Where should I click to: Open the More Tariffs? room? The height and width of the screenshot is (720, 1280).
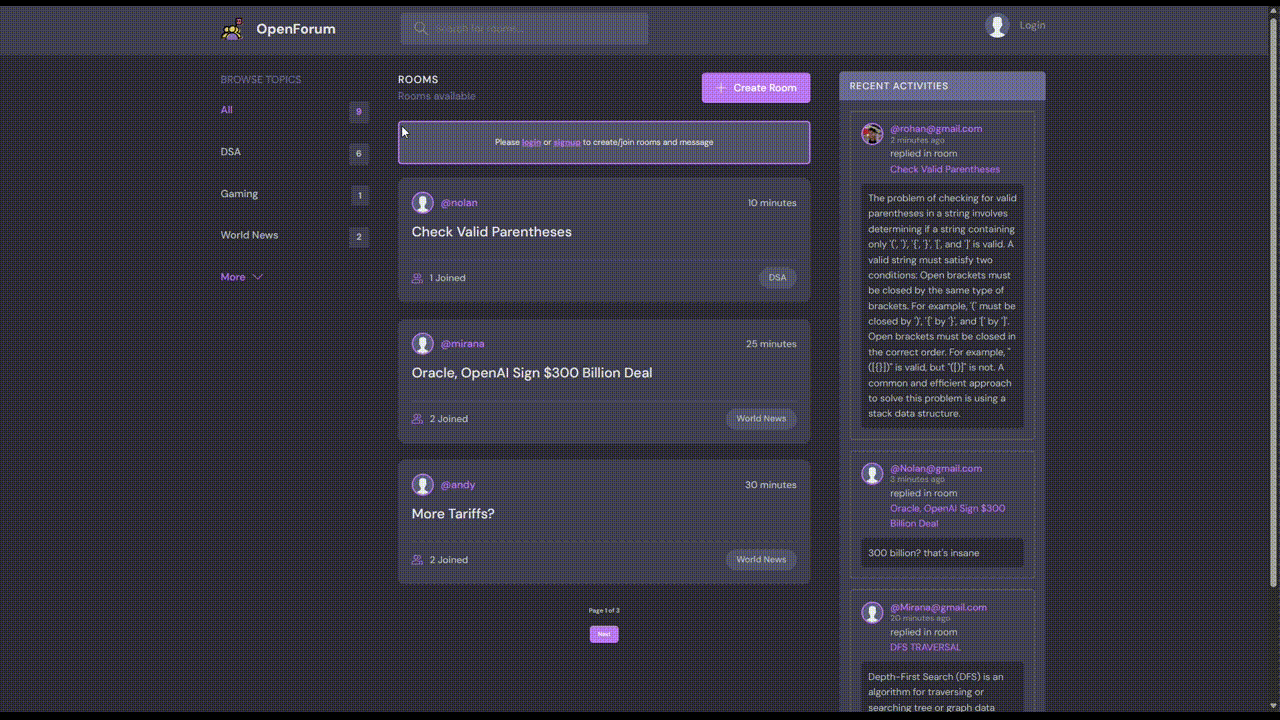[453, 514]
